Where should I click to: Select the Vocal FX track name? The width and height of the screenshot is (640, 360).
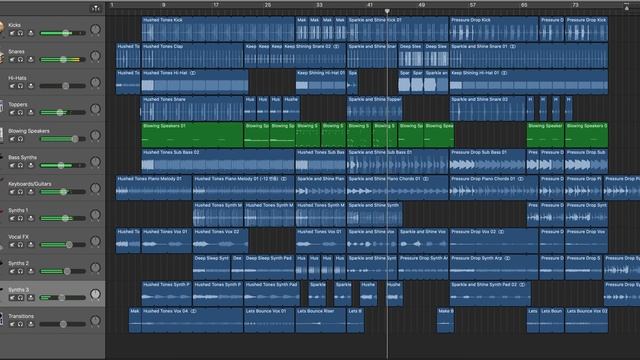click(x=18, y=237)
